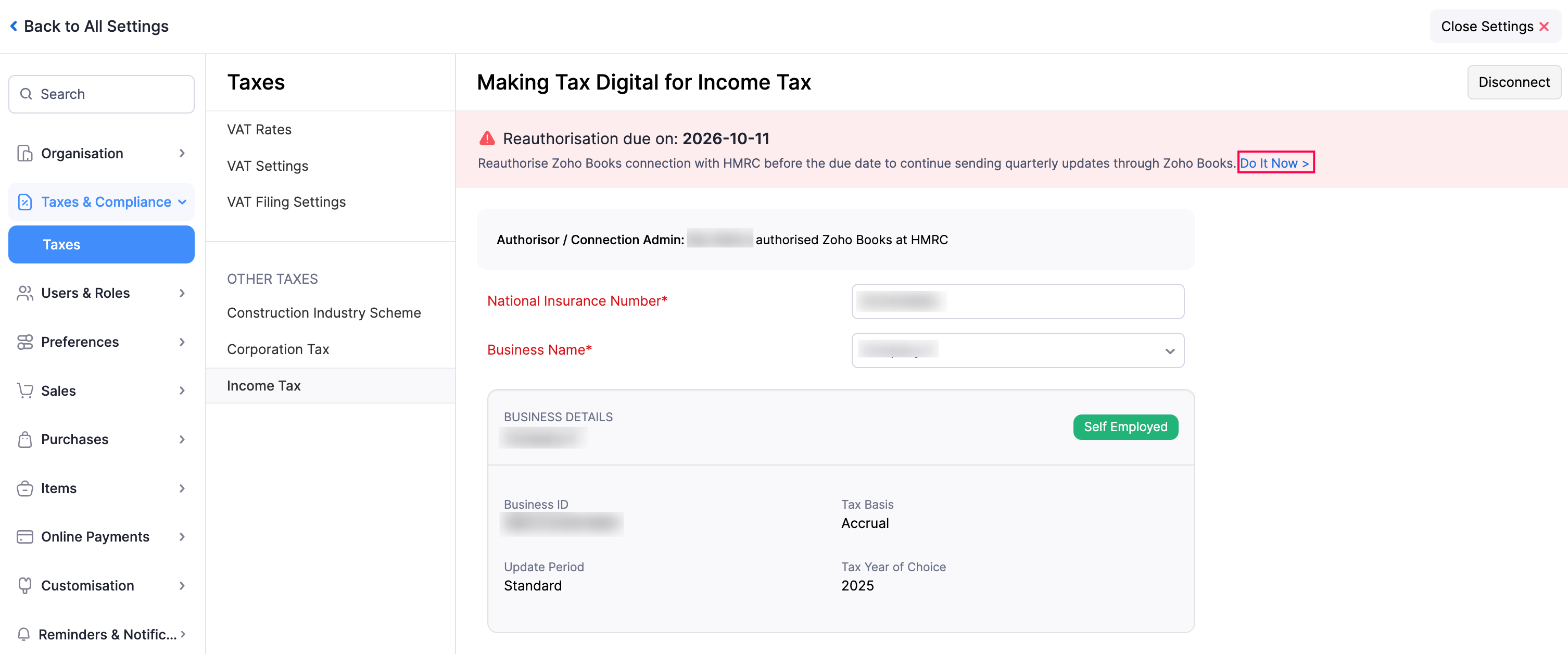This screenshot has height=654, width=1568.
Task: Click the Purchases bag icon
Action: click(x=24, y=439)
